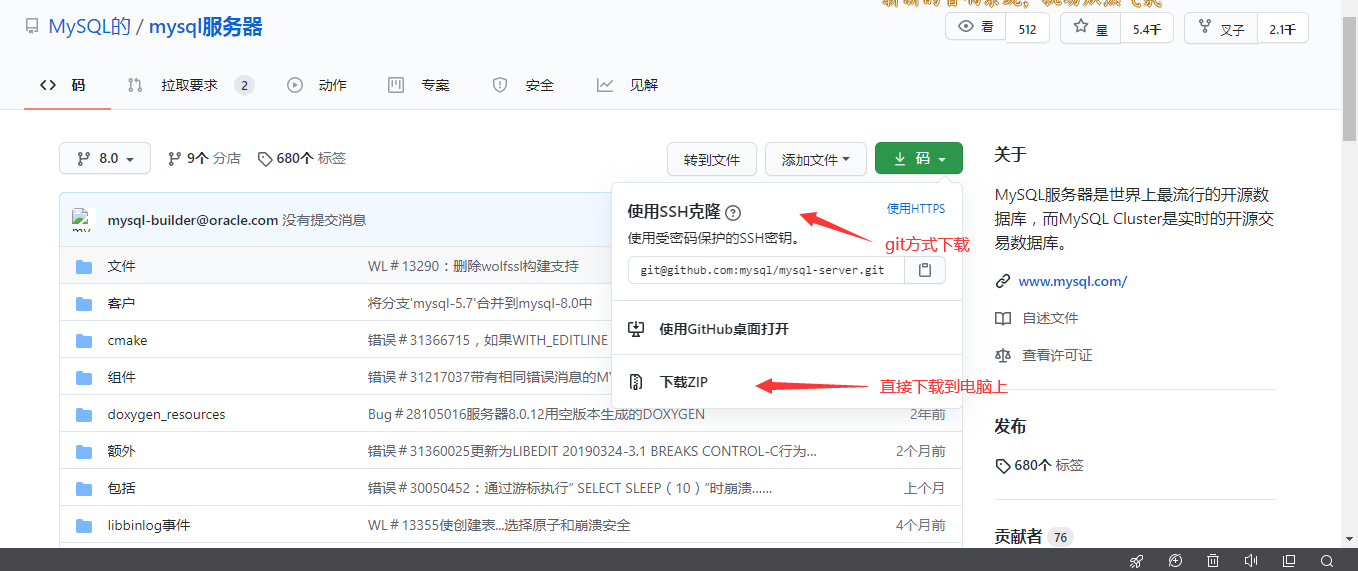Open the cmake folder

[x=127, y=340]
